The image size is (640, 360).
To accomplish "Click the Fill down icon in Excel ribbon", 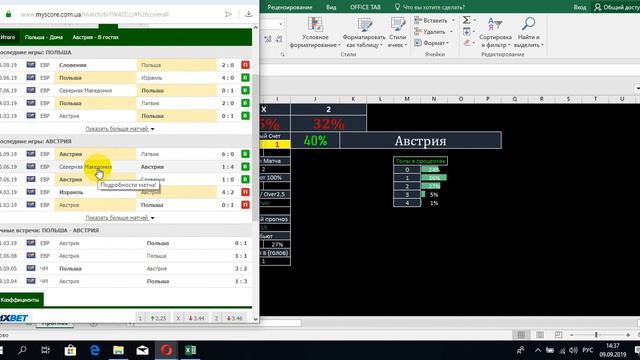I will 467,31.
